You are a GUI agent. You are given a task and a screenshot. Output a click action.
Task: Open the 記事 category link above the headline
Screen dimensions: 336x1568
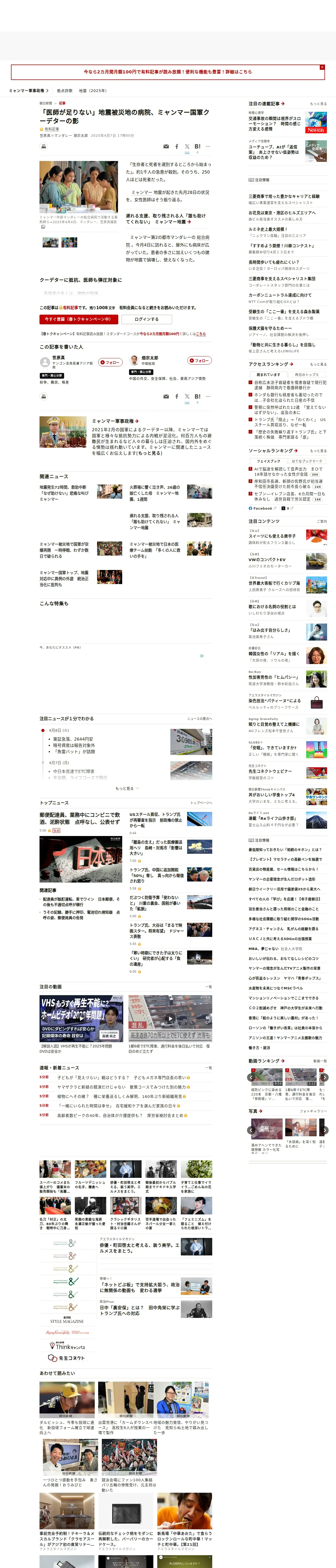click(x=62, y=103)
